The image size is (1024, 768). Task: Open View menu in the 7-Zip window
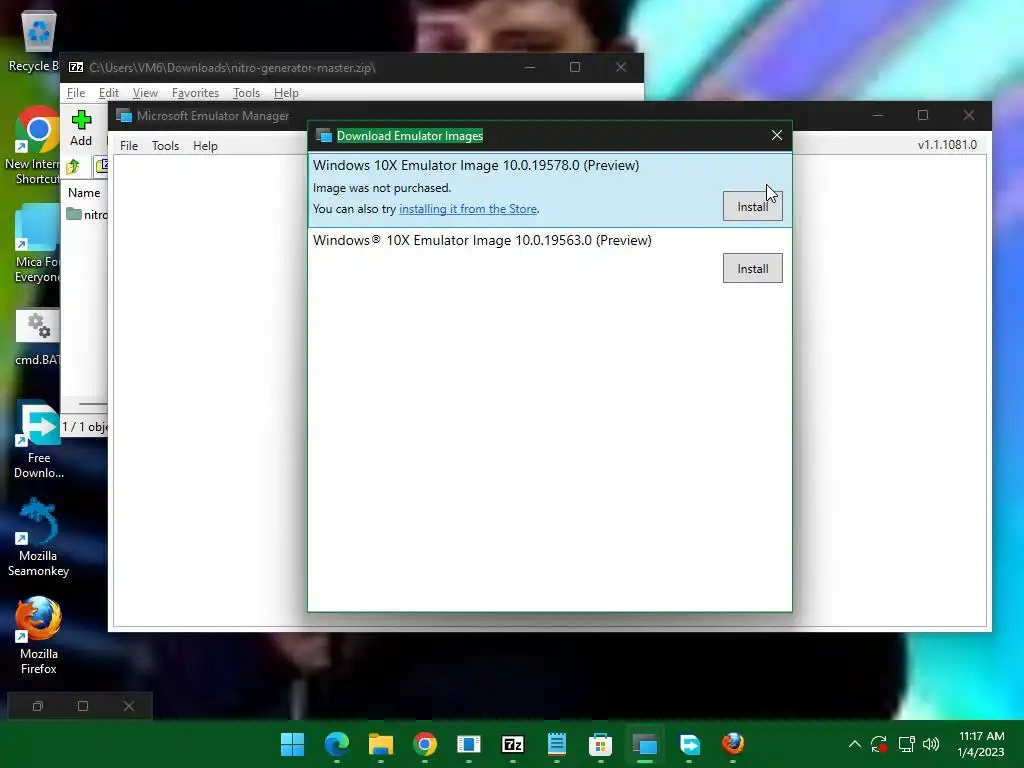145,93
